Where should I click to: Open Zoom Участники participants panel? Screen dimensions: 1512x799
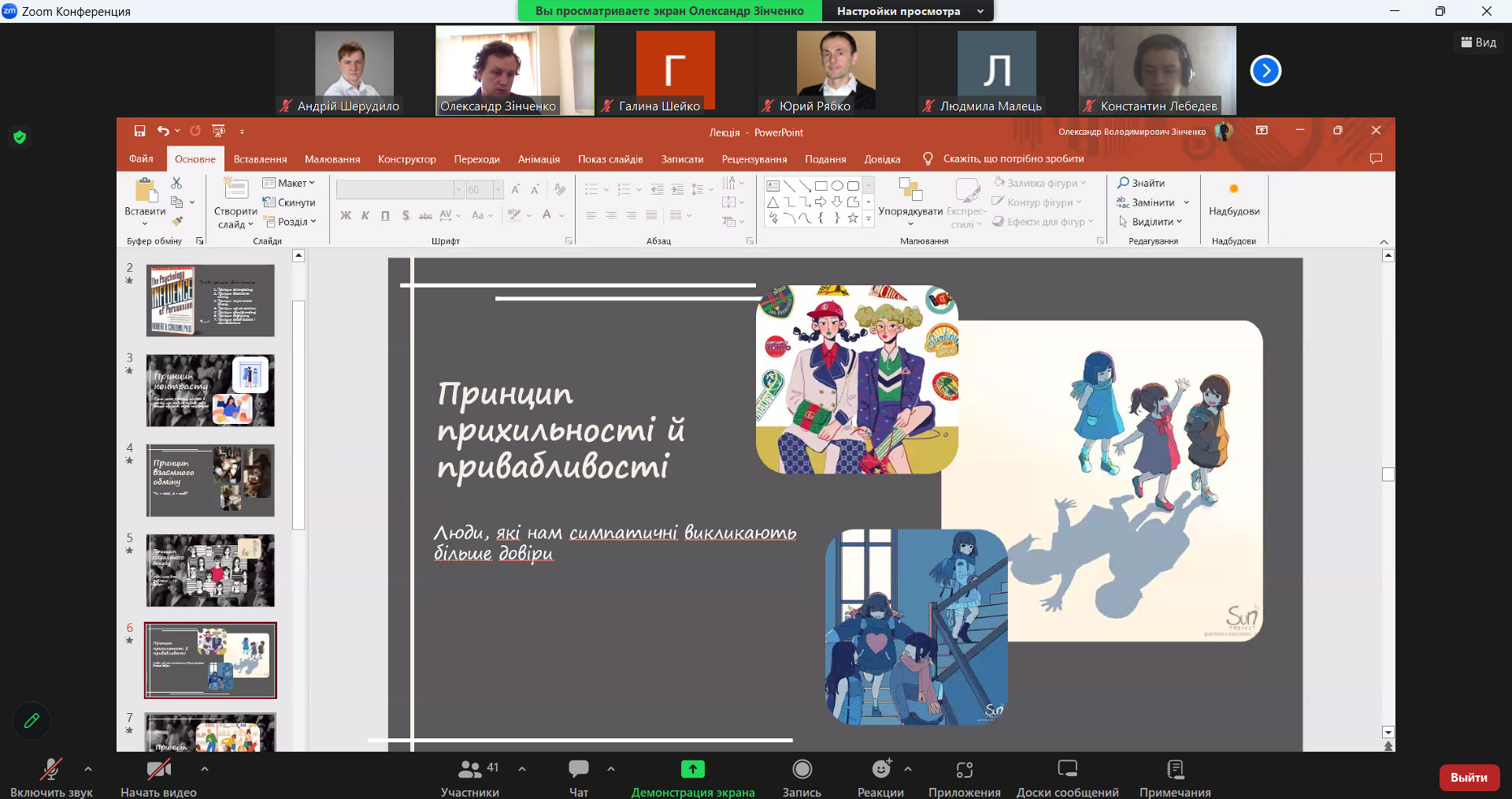[x=470, y=777]
